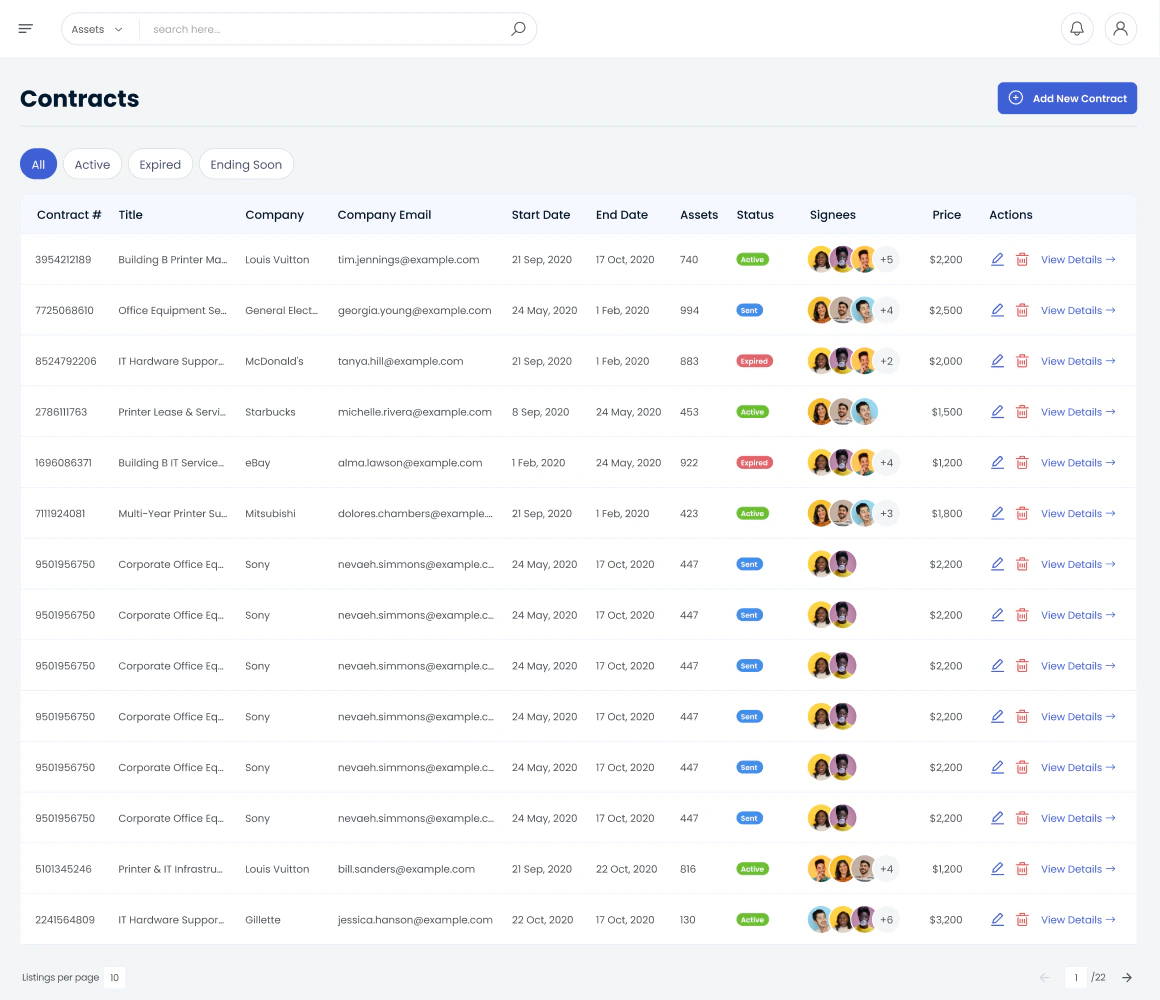Open the user profile icon

click(1120, 29)
